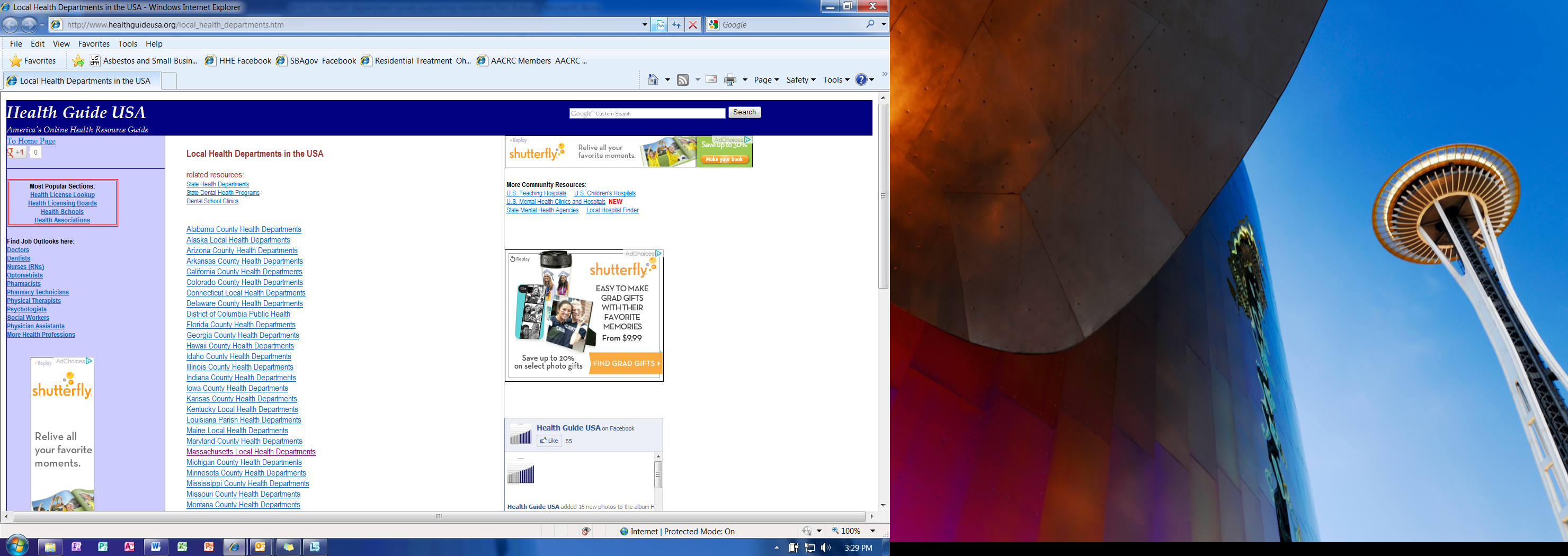Click the Print icon in command bar
This screenshot has height=556, width=1568.
pyautogui.click(x=730, y=79)
